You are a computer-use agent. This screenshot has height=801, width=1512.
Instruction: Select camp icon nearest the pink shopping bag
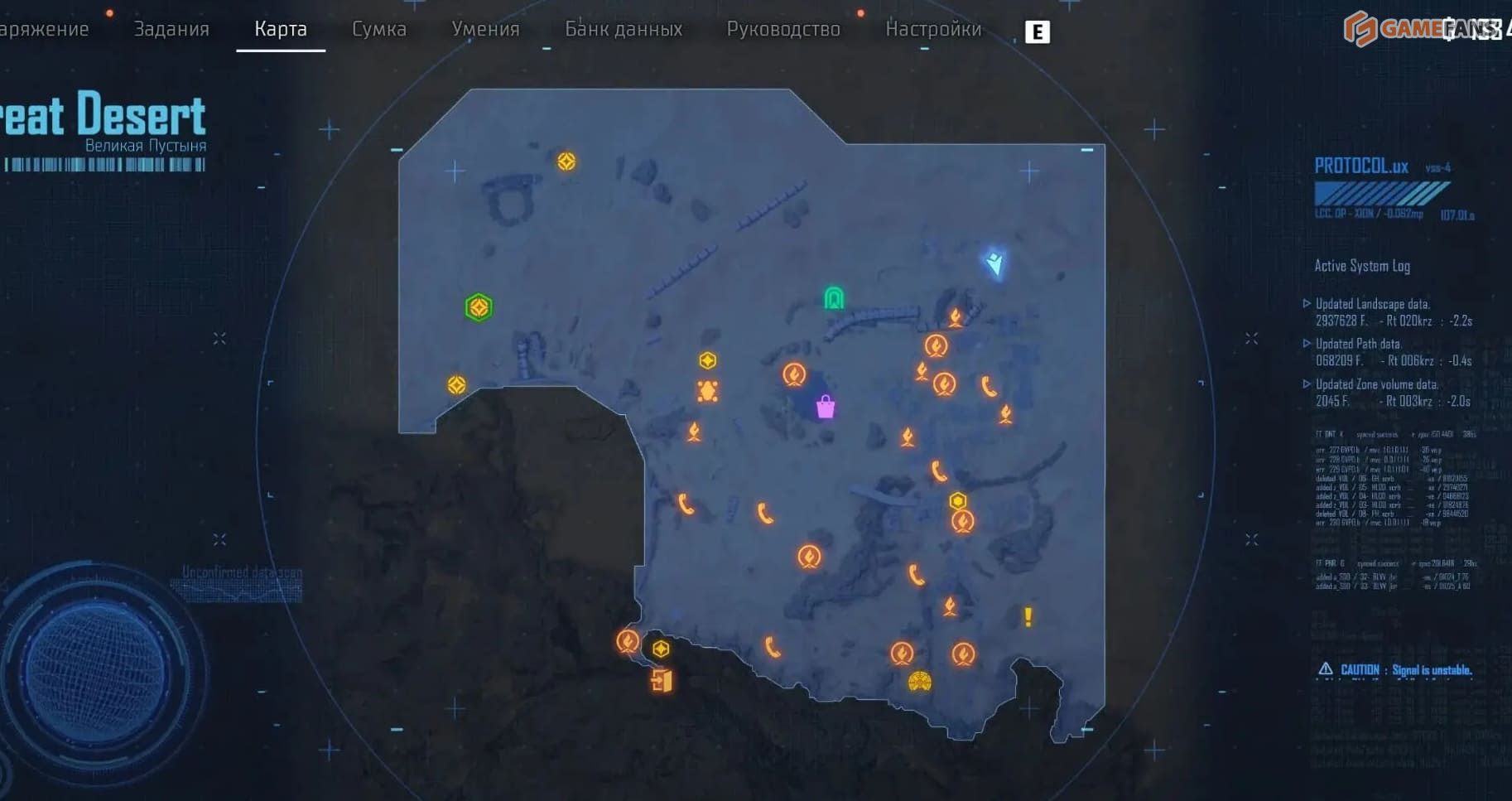click(794, 374)
